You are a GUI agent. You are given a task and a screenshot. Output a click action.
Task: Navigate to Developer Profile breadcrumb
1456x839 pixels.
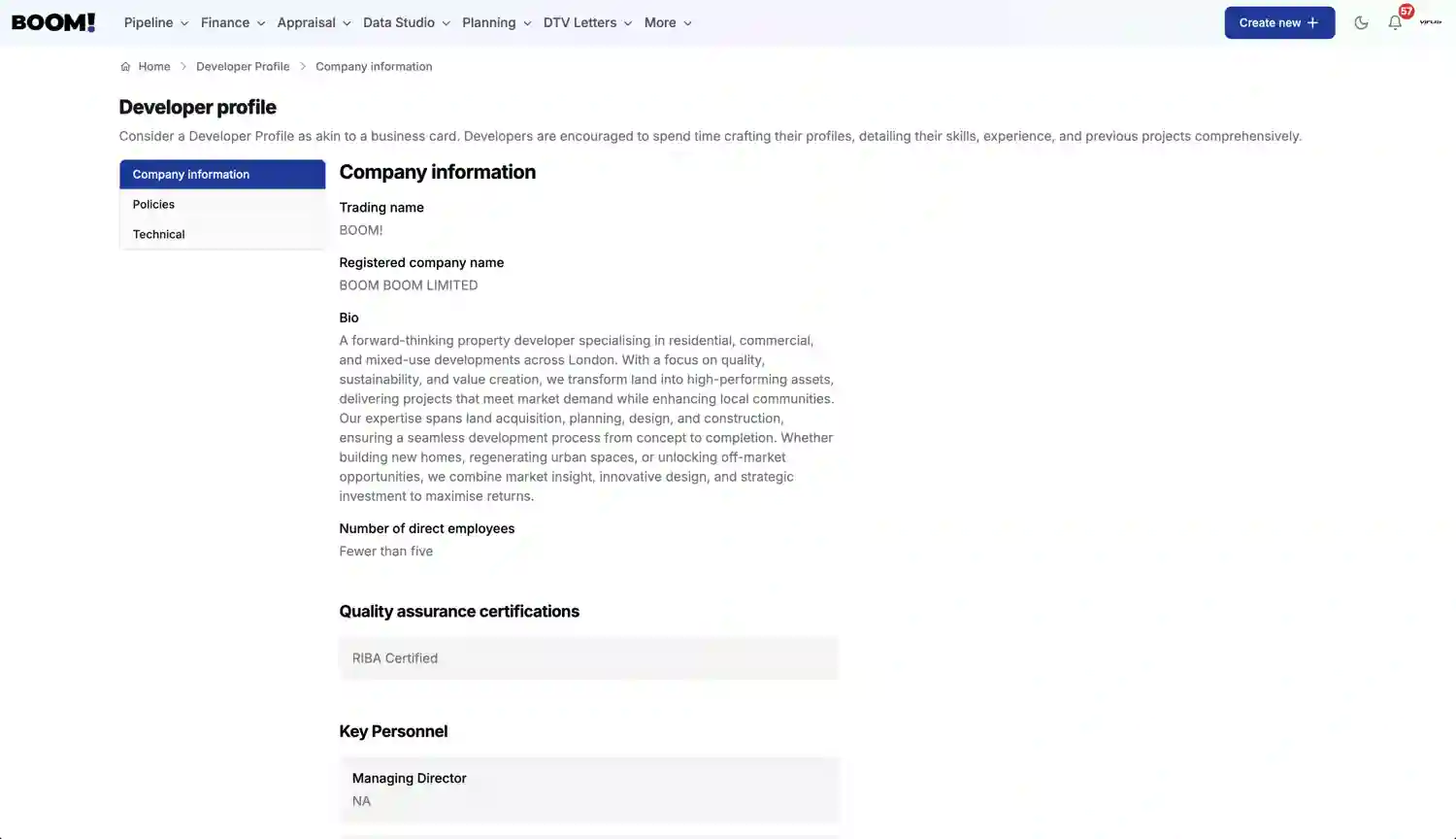tap(243, 67)
